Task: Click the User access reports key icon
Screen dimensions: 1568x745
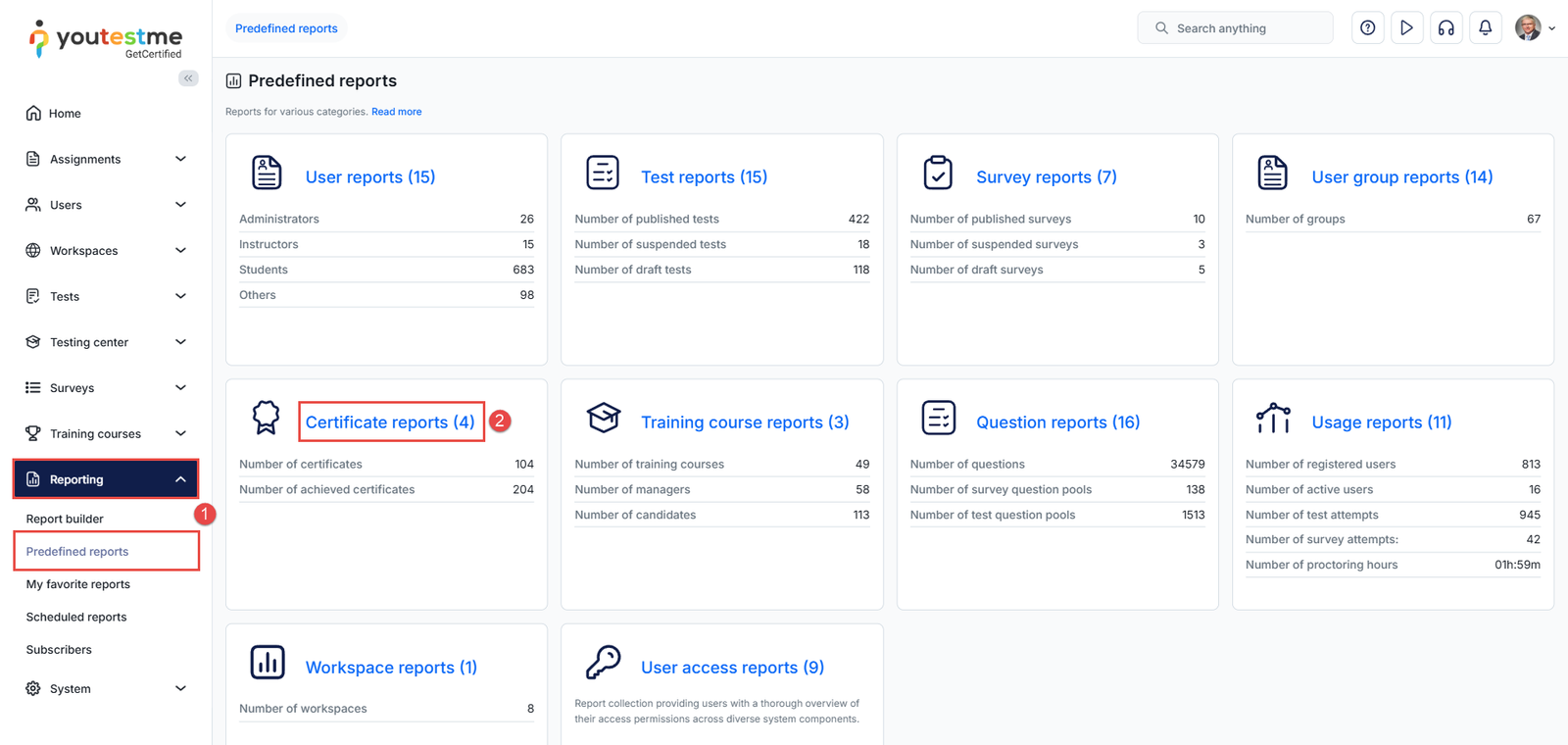Action: [x=603, y=663]
